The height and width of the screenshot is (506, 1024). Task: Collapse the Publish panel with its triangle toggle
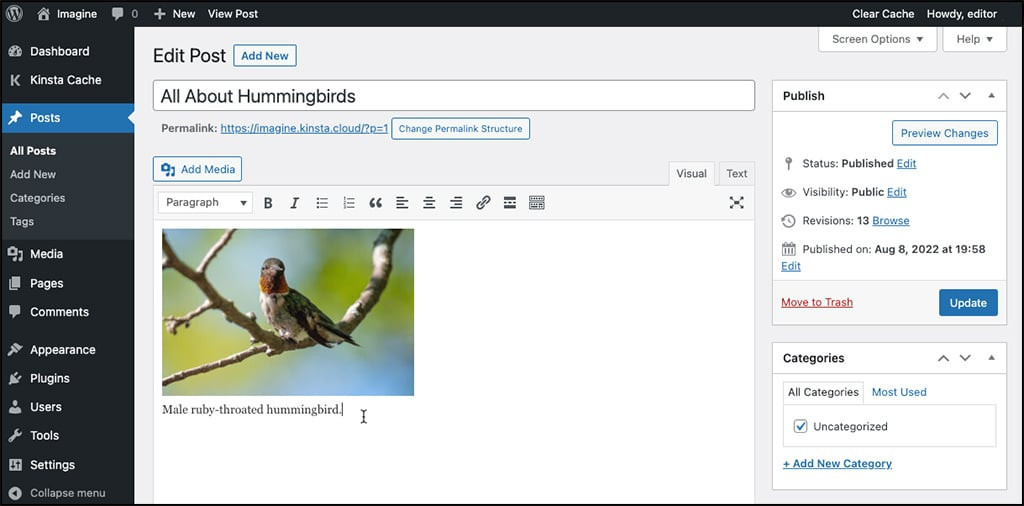[991, 96]
